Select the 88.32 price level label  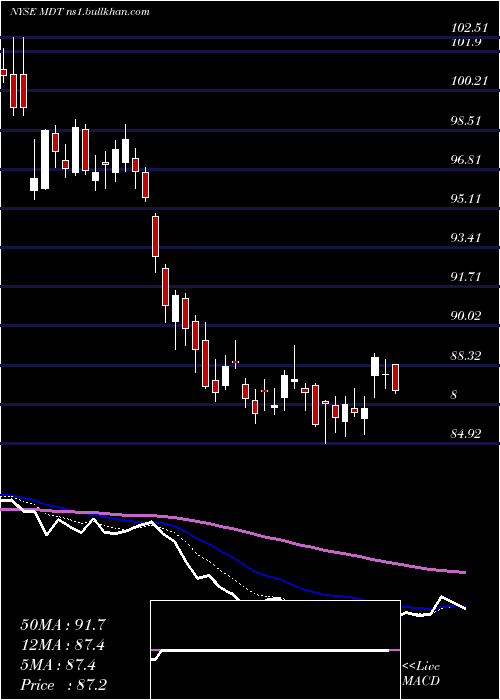pyautogui.click(x=468, y=356)
